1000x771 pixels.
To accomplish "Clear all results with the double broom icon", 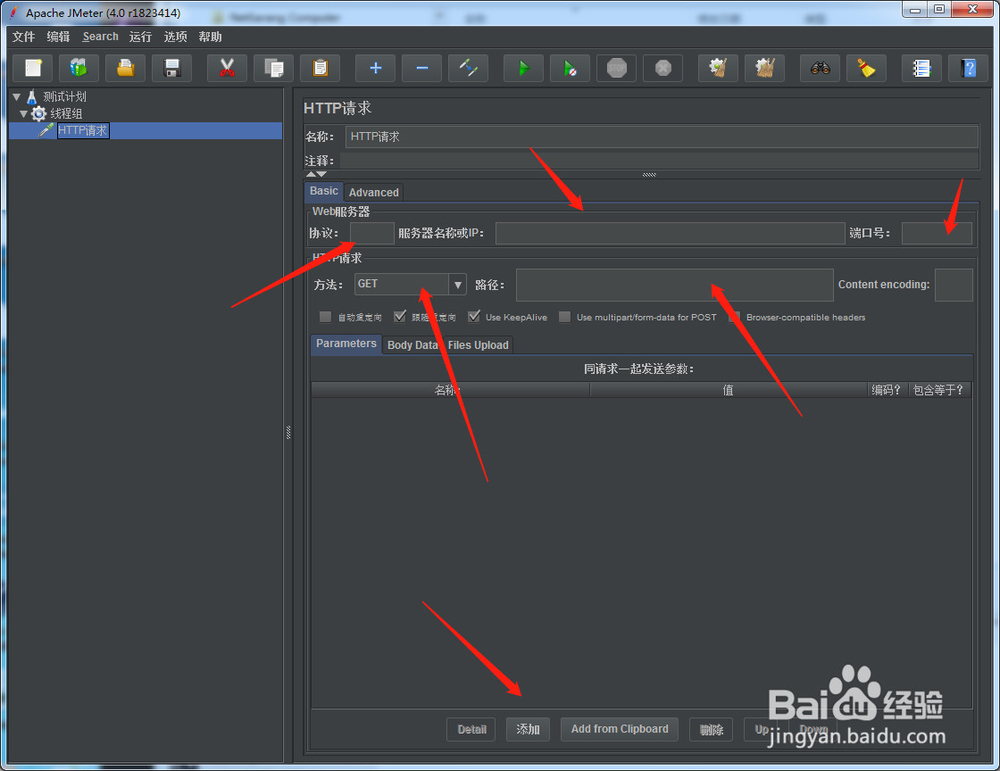I will pos(765,68).
